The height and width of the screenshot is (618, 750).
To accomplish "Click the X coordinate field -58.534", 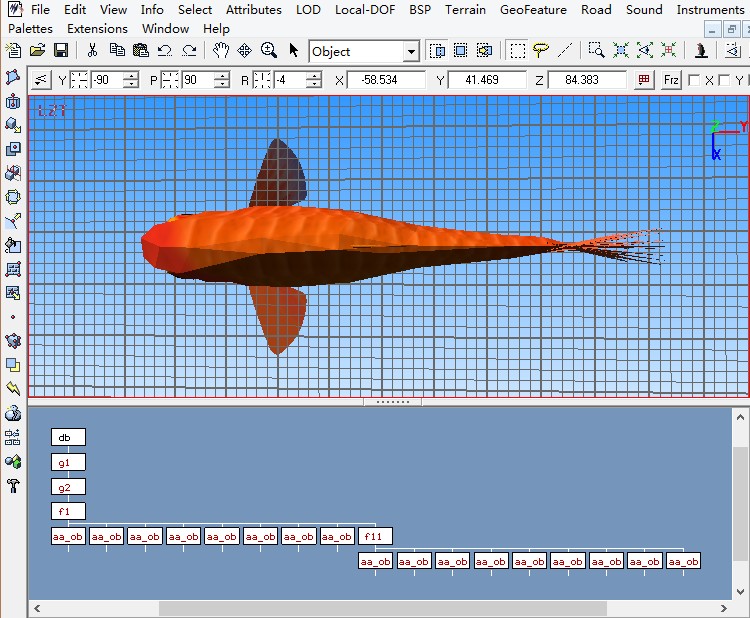I will pos(386,80).
